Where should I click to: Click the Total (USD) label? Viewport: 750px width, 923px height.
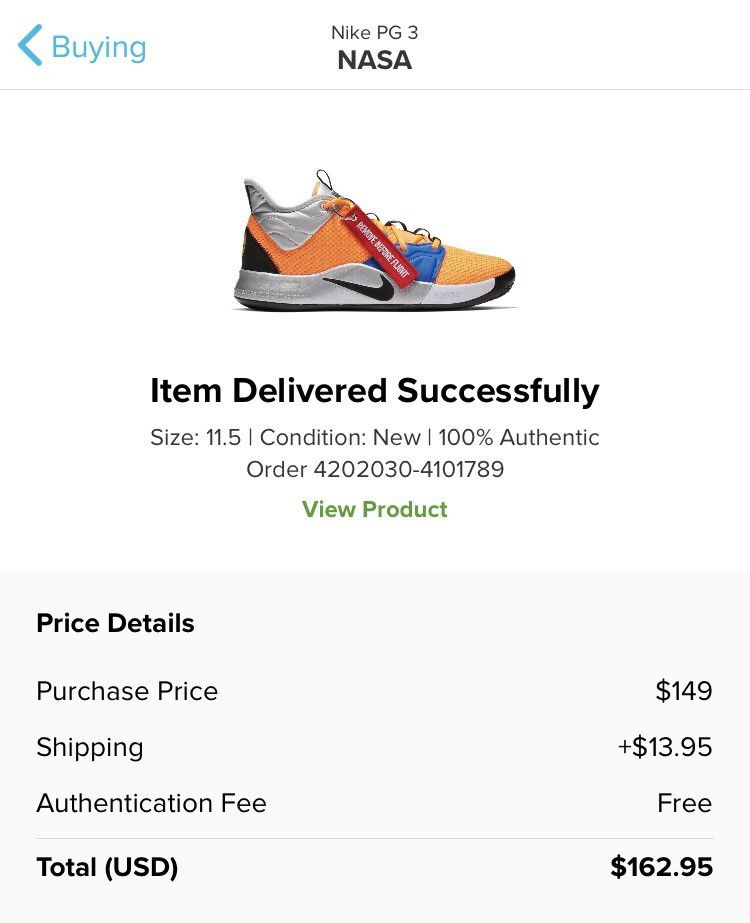pyautogui.click(x=107, y=867)
